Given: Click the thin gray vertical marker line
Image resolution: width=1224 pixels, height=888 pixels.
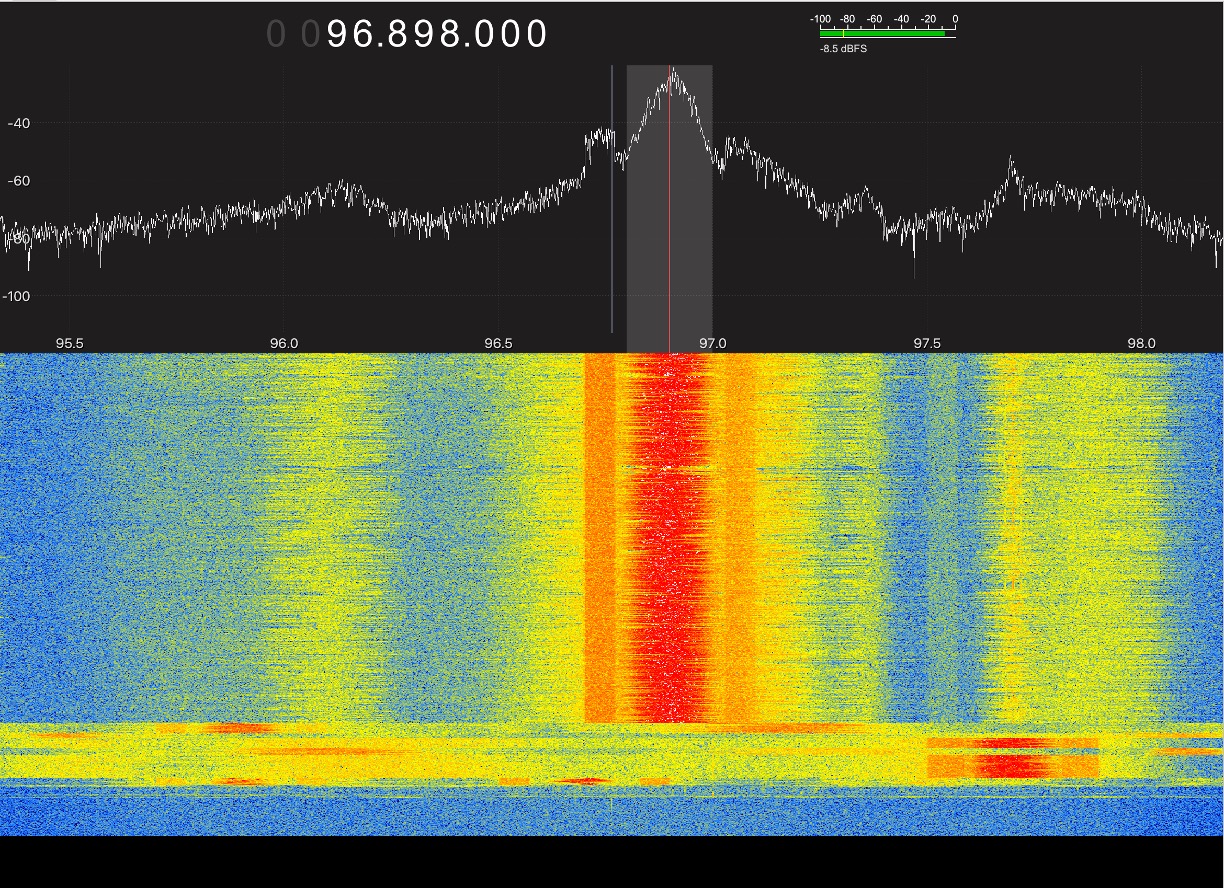Looking at the screenshot, I should coord(612,250).
